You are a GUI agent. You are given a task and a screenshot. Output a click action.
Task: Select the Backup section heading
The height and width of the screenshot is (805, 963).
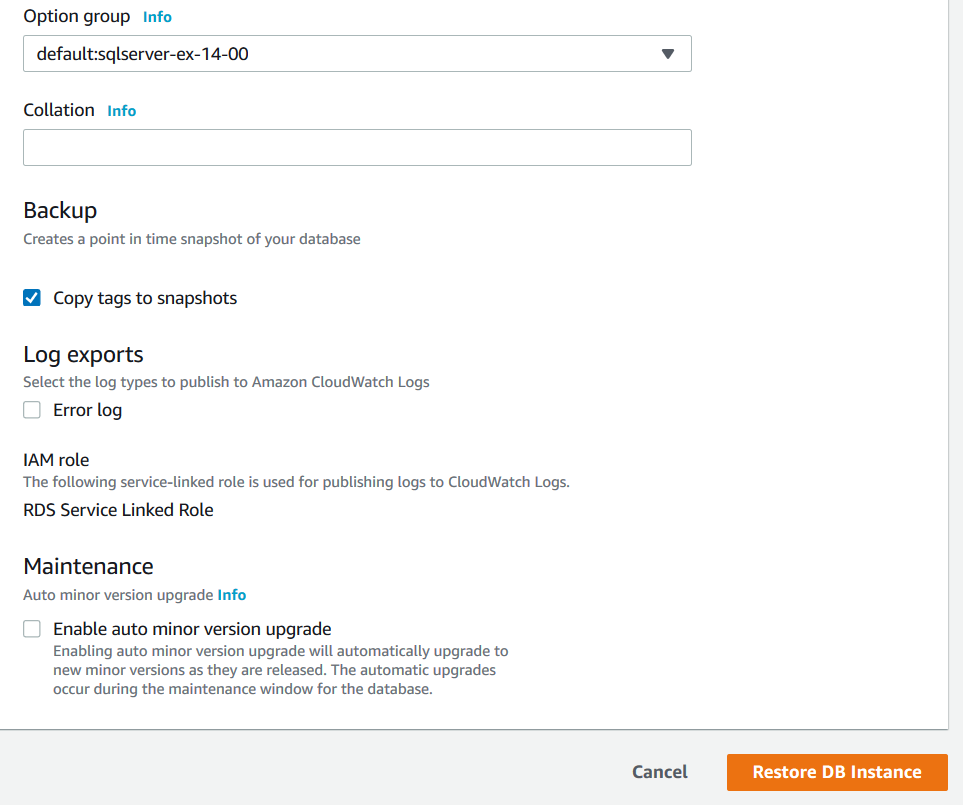[60, 211]
